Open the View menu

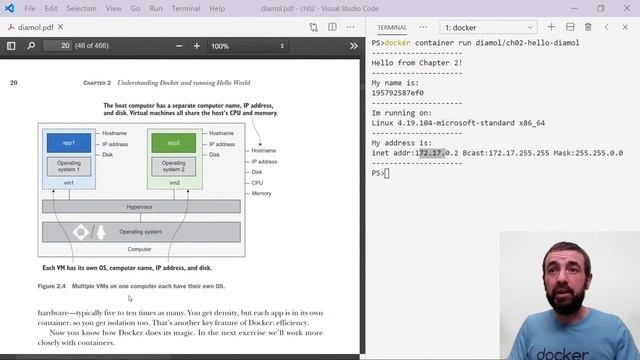point(113,9)
